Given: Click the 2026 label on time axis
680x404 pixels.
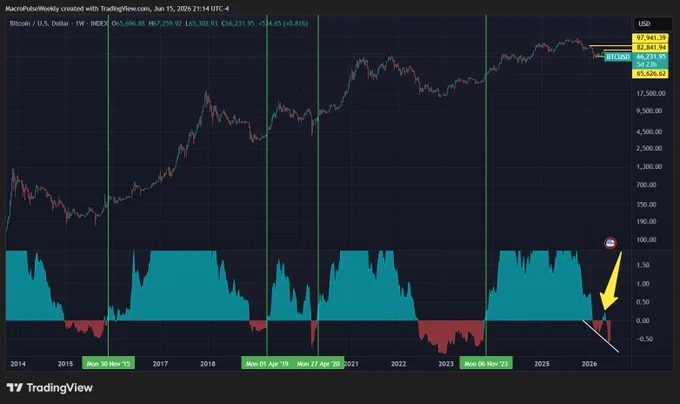Looking at the screenshot, I should click(x=589, y=364).
